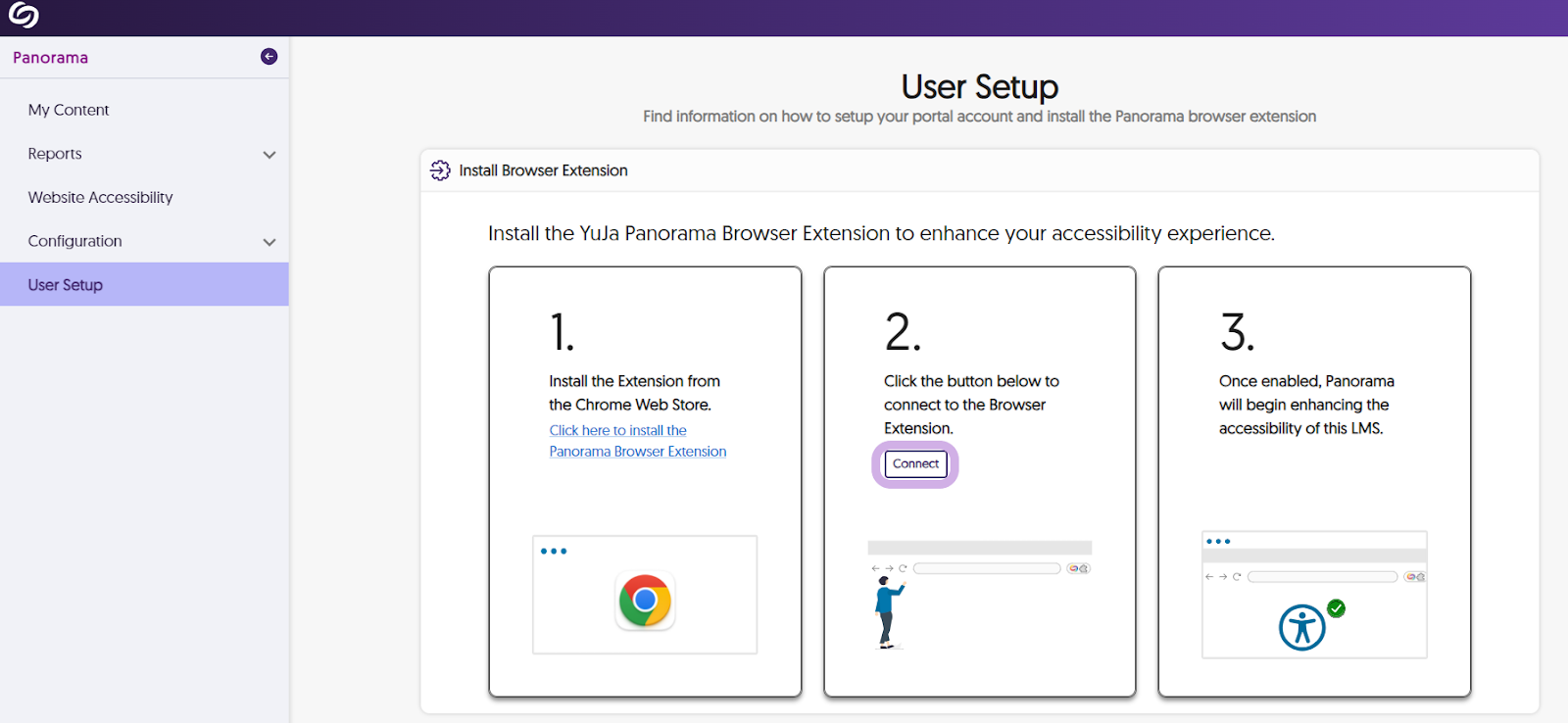Select User Setup in the sidebar
The image size is (1568, 723).
click(x=66, y=285)
